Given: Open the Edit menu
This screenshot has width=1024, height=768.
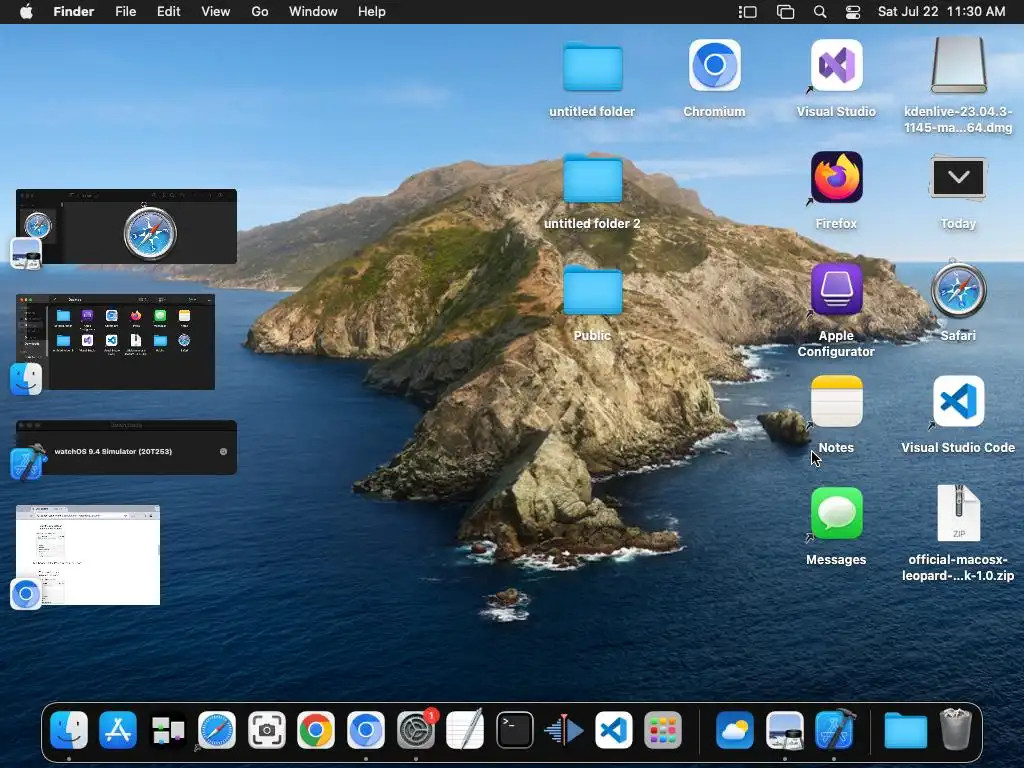Looking at the screenshot, I should coord(168,12).
